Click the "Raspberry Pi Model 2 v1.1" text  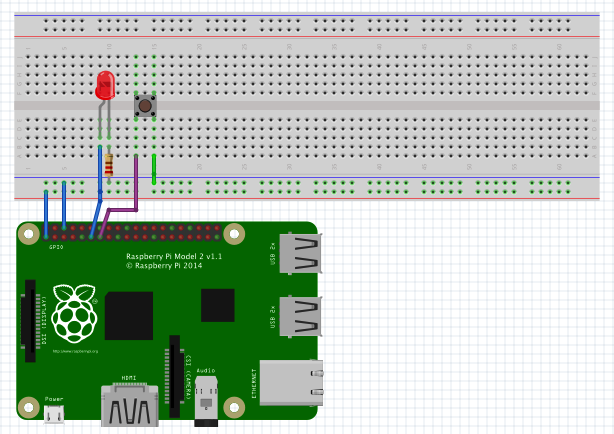pyautogui.click(x=174, y=257)
